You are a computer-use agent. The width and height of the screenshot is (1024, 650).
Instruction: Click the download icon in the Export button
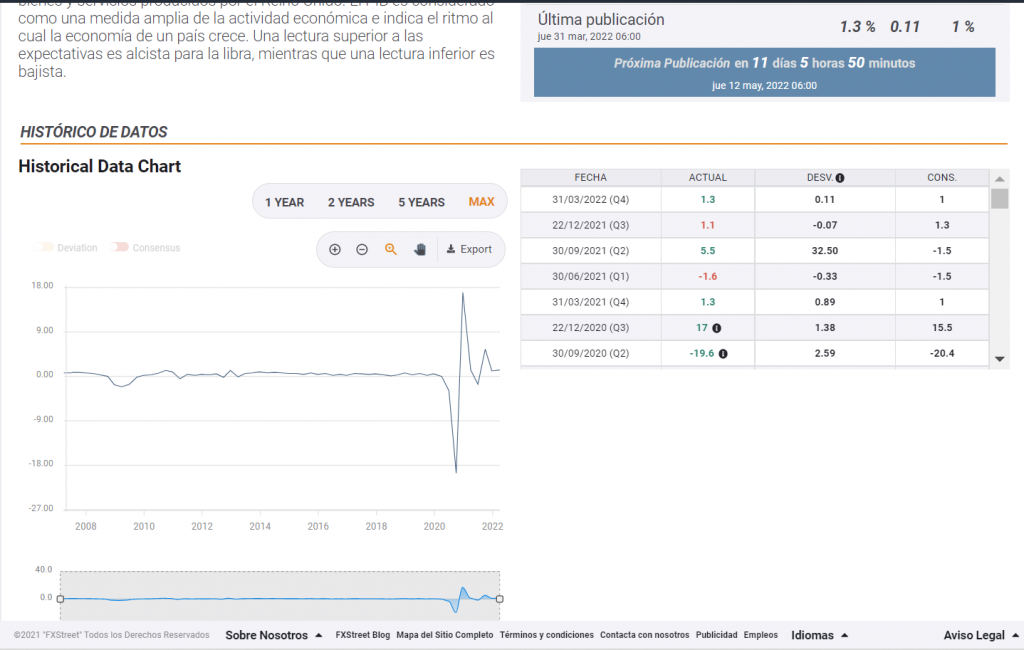pos(451,249)
